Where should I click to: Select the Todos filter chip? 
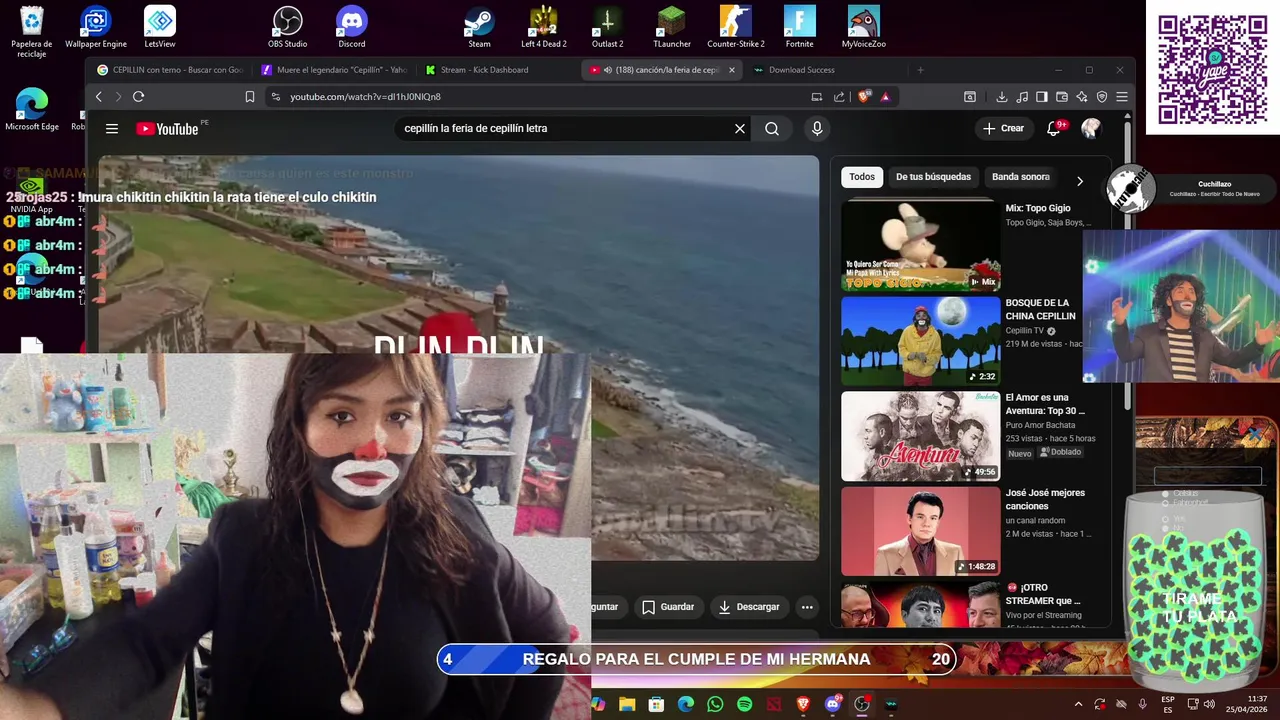point(862,177)
